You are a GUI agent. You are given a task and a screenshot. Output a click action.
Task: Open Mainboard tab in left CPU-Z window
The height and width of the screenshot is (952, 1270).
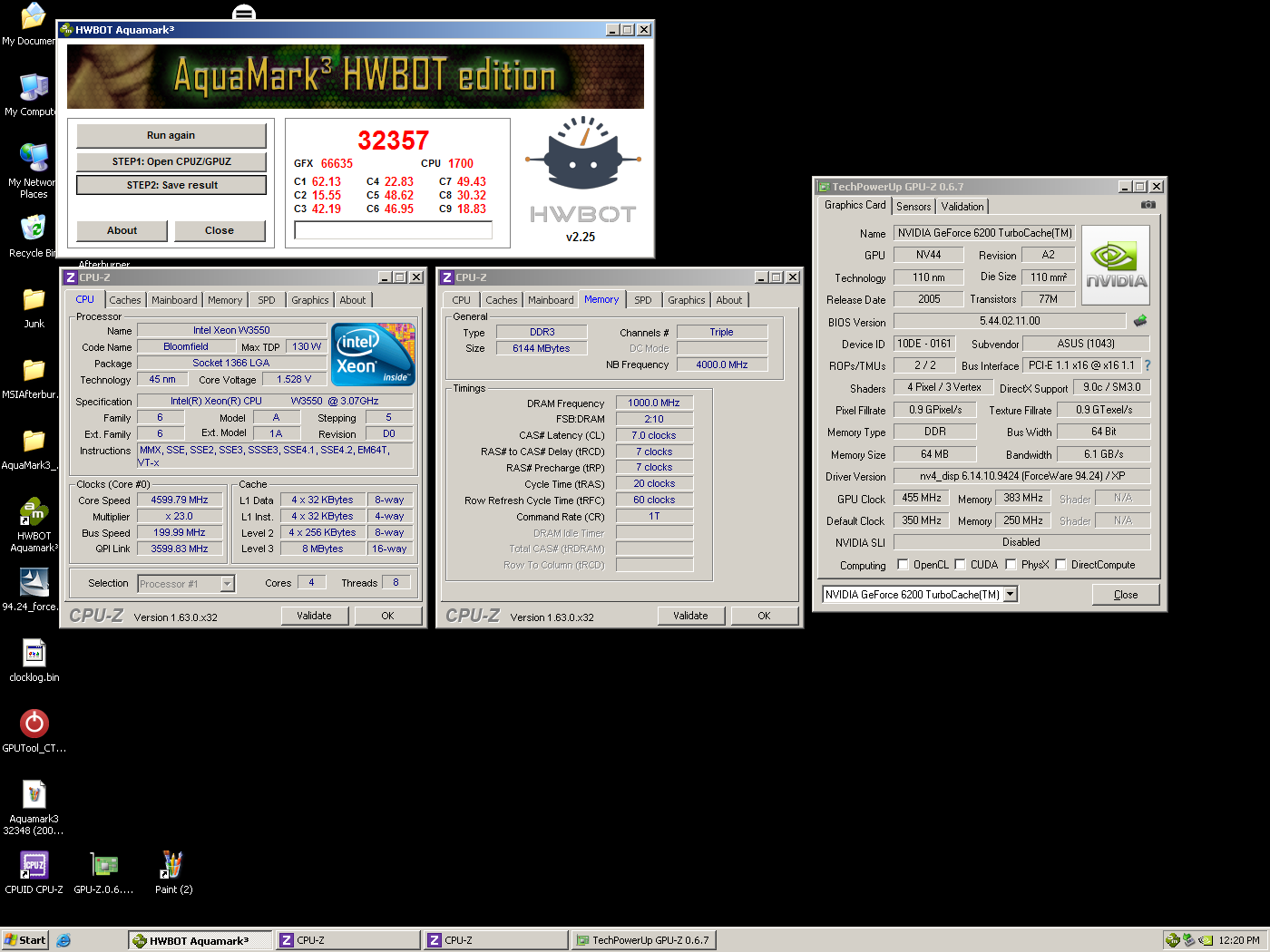174,300
